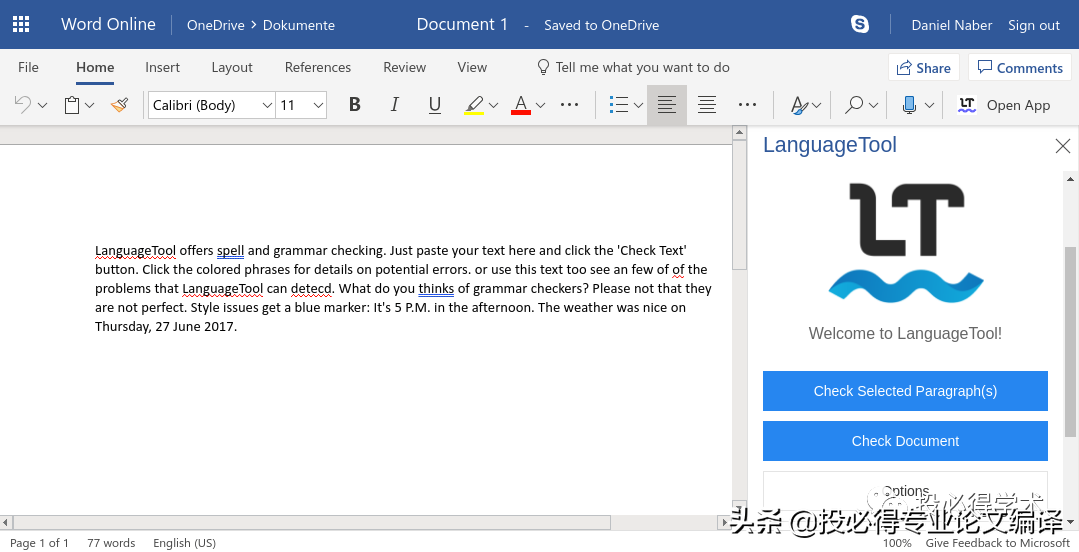Click the Paste clipboard icon

tap(72, 105)
